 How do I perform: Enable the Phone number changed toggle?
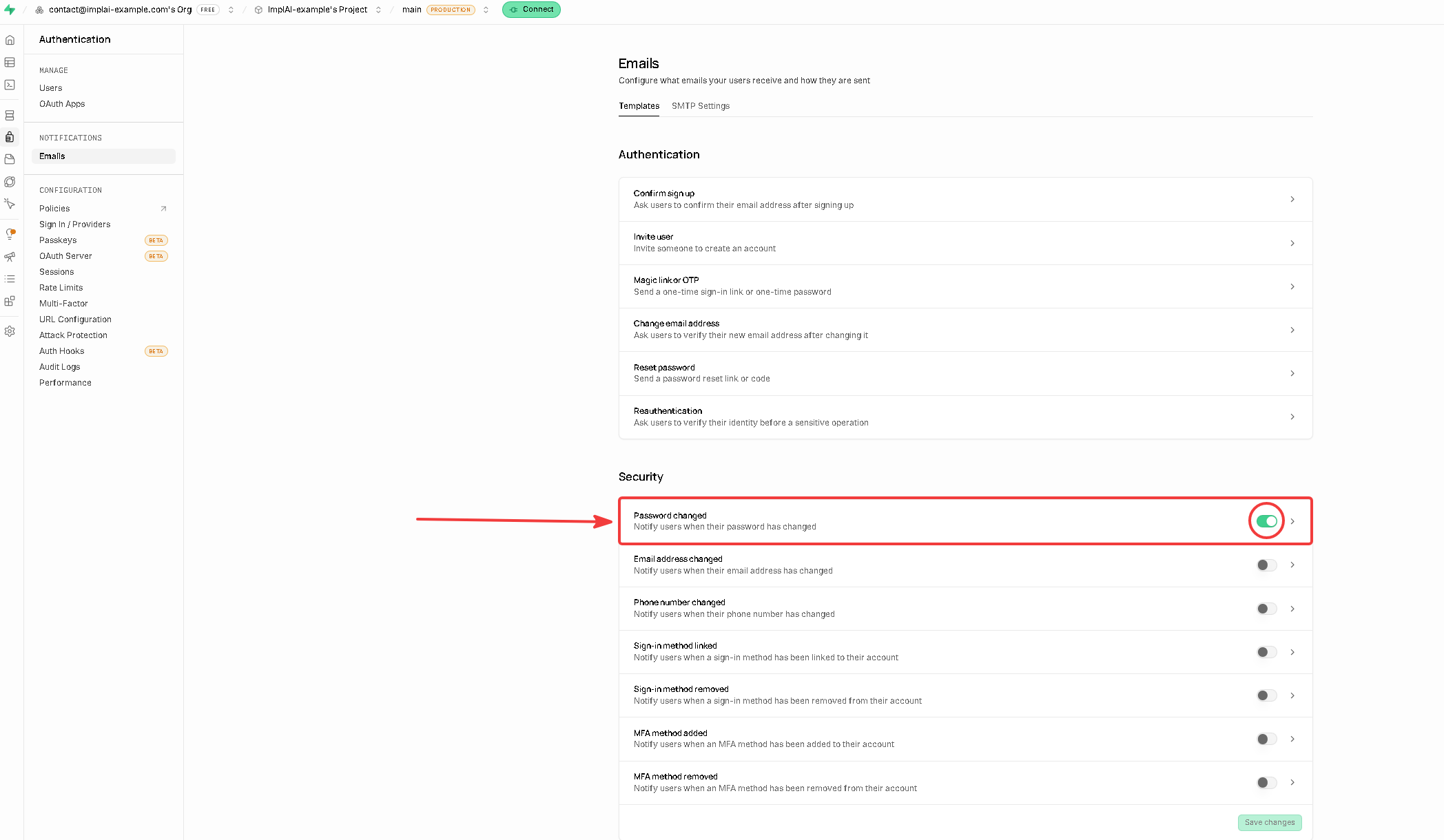point(1266,609)
